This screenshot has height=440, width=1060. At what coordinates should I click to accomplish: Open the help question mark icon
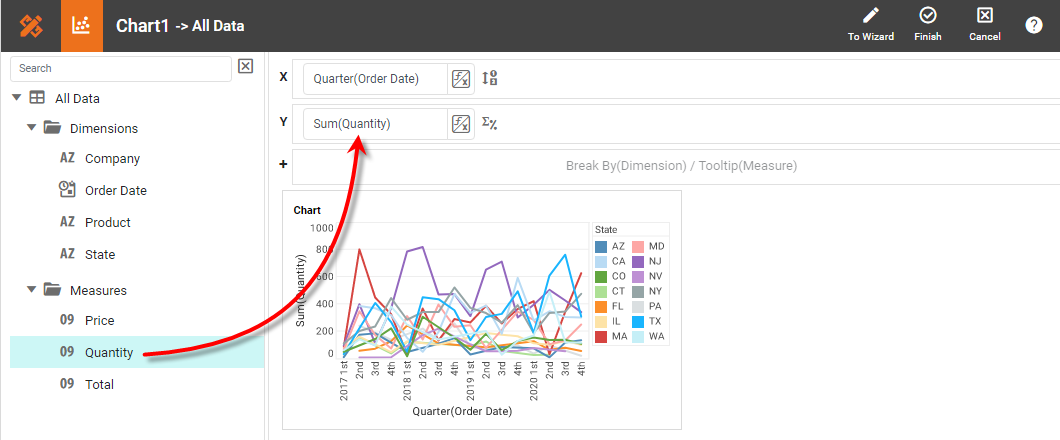pos(1033,26)
